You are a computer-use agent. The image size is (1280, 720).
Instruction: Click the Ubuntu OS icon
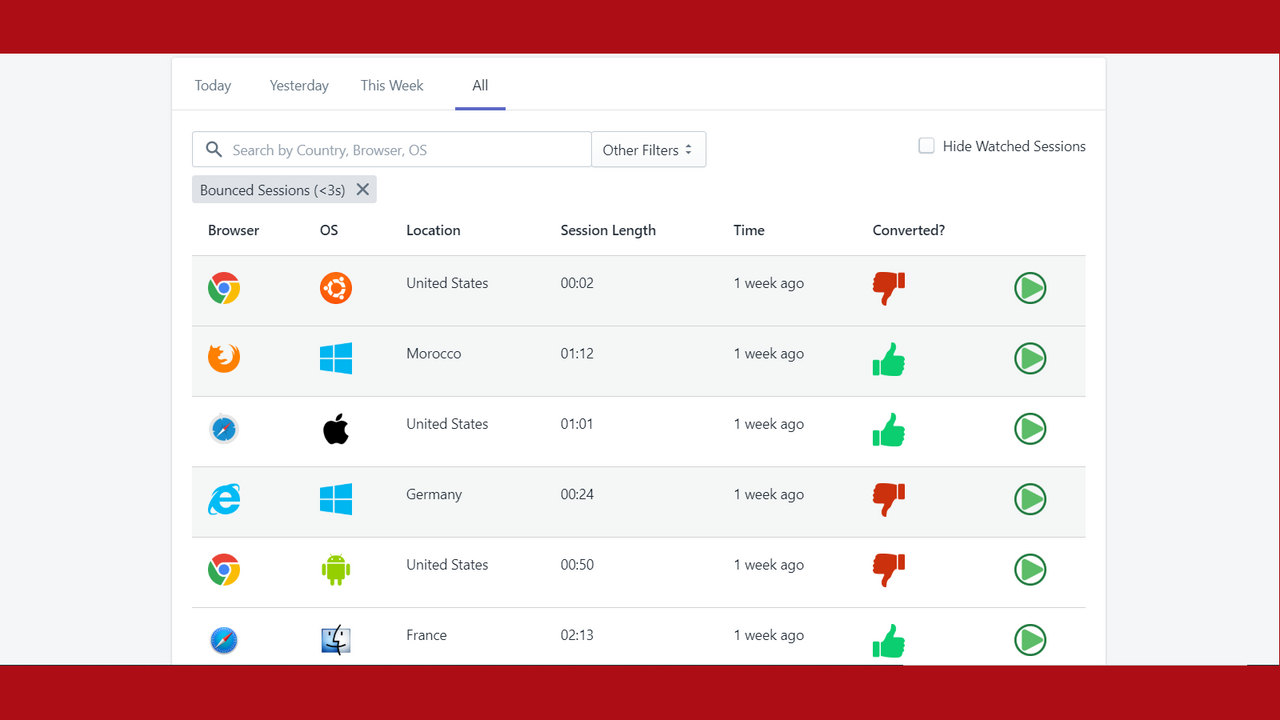(336, 288)
